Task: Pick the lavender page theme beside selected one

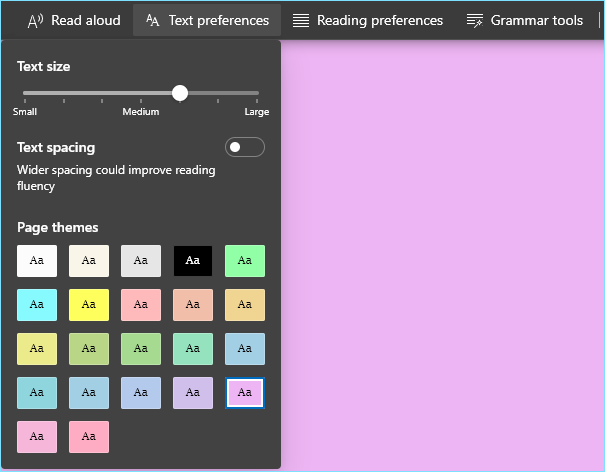Action: 193,392
